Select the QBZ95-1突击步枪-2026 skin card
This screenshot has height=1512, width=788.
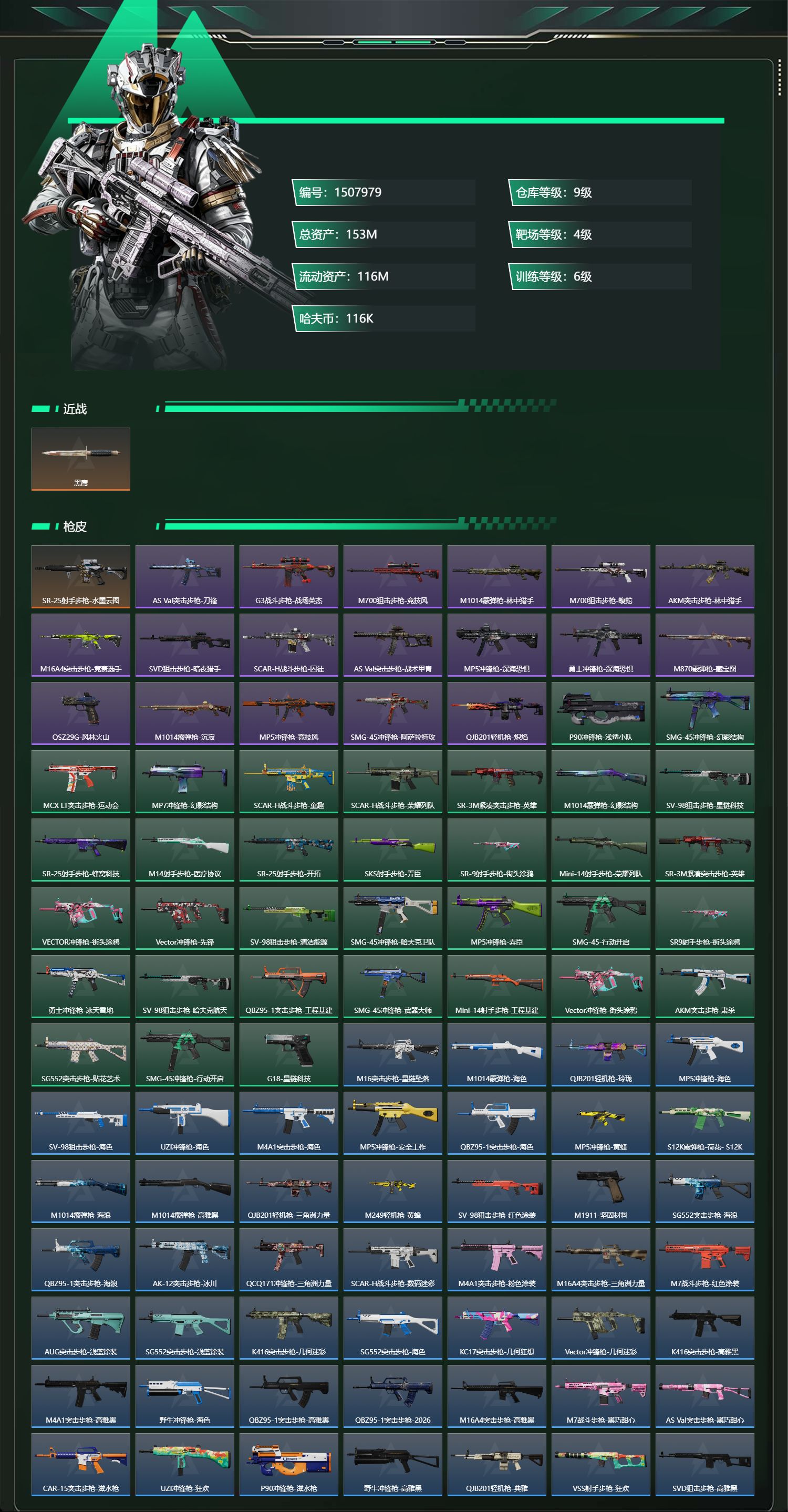point(393,1396)
